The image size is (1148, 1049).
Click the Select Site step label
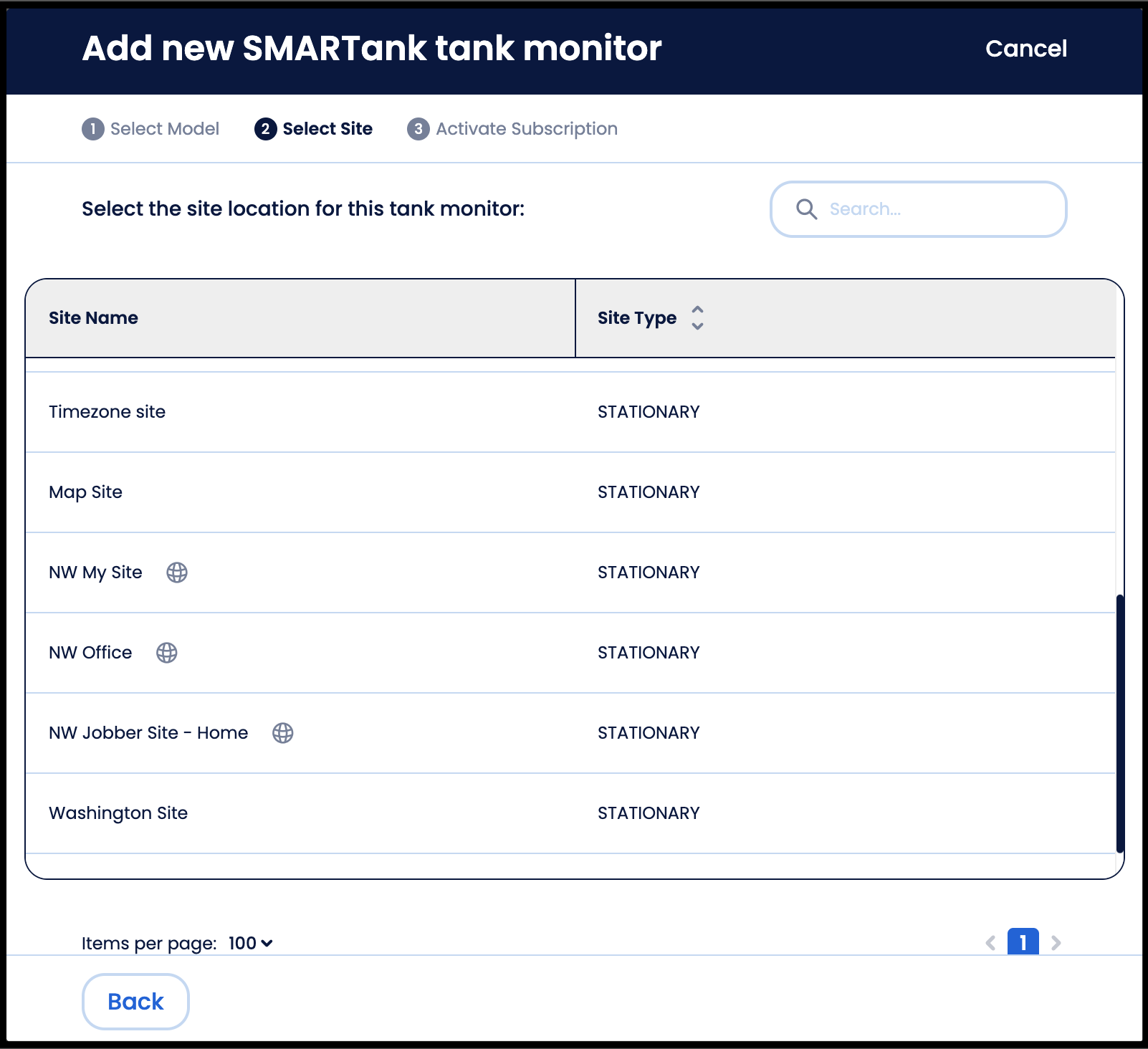[x=327, y=129]
